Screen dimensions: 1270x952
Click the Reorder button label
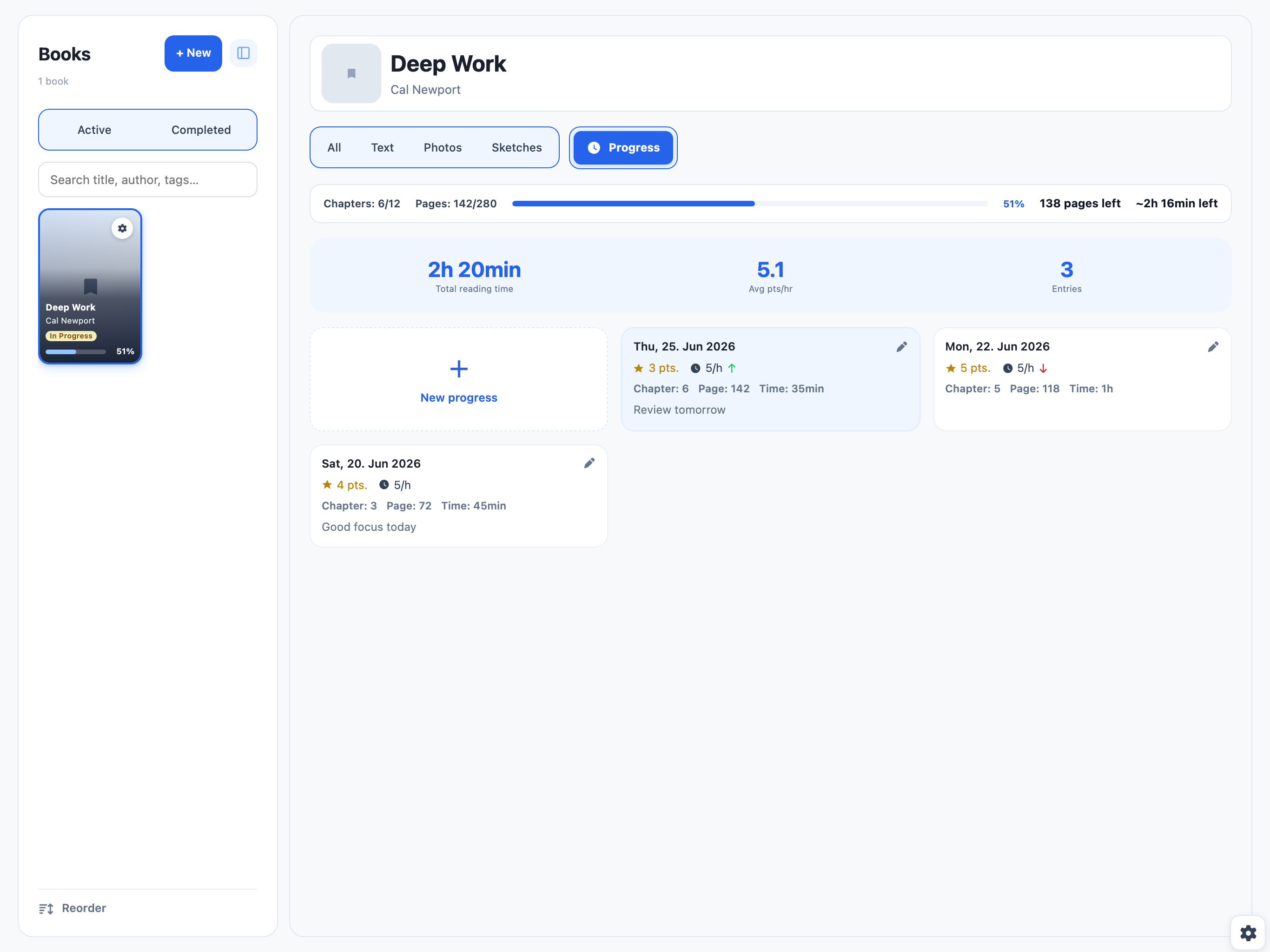(x=84, y=908)
